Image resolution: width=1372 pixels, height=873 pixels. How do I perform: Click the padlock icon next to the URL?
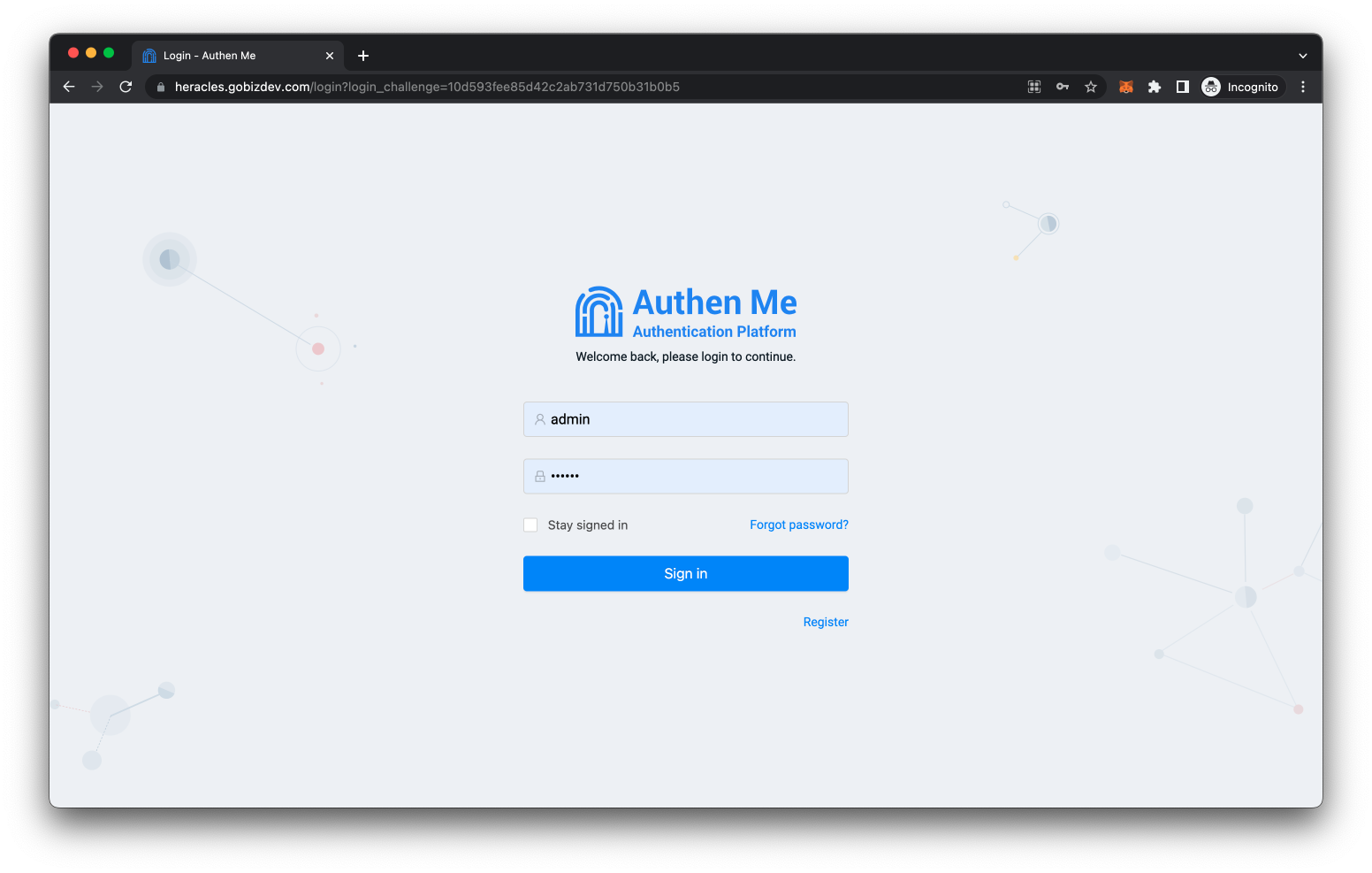click(x=160, y=87)
